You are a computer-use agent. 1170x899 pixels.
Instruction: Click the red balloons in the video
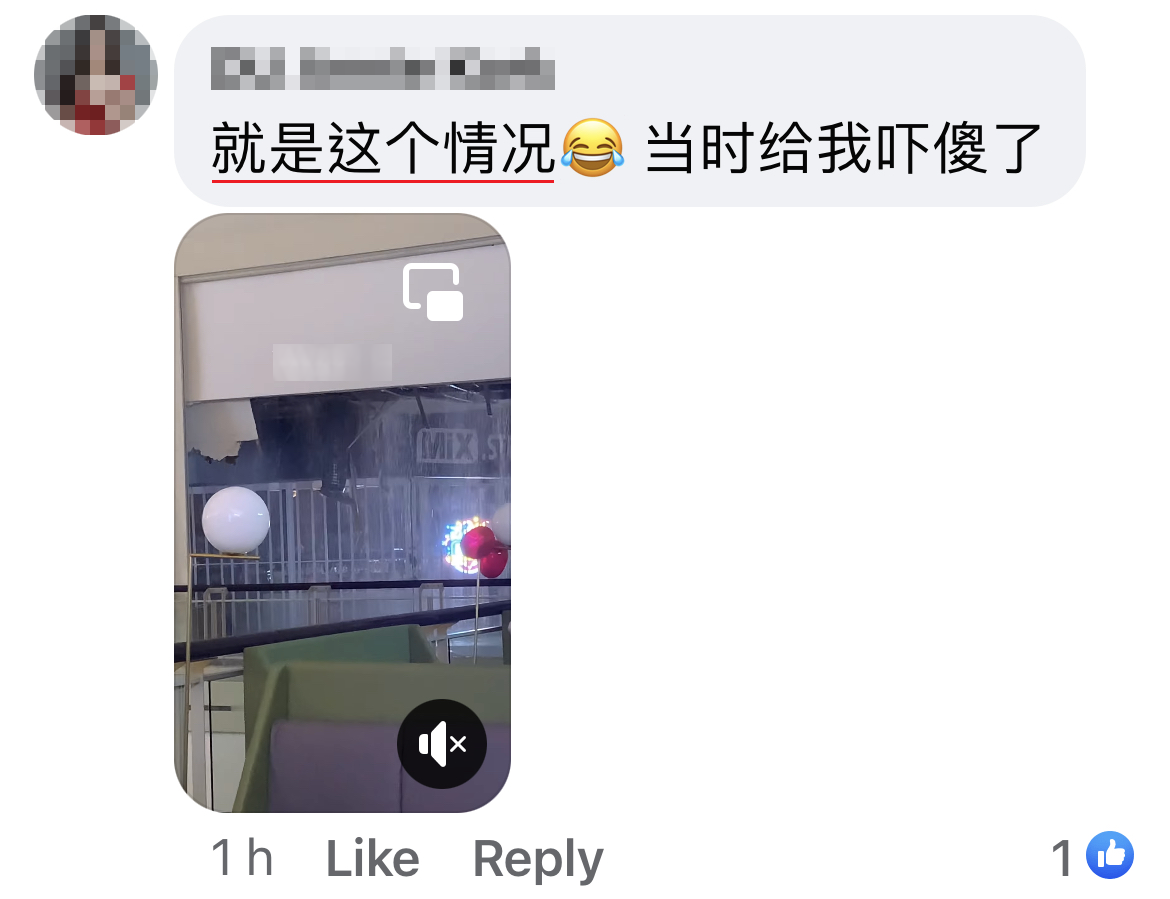(x=484, y=550)
